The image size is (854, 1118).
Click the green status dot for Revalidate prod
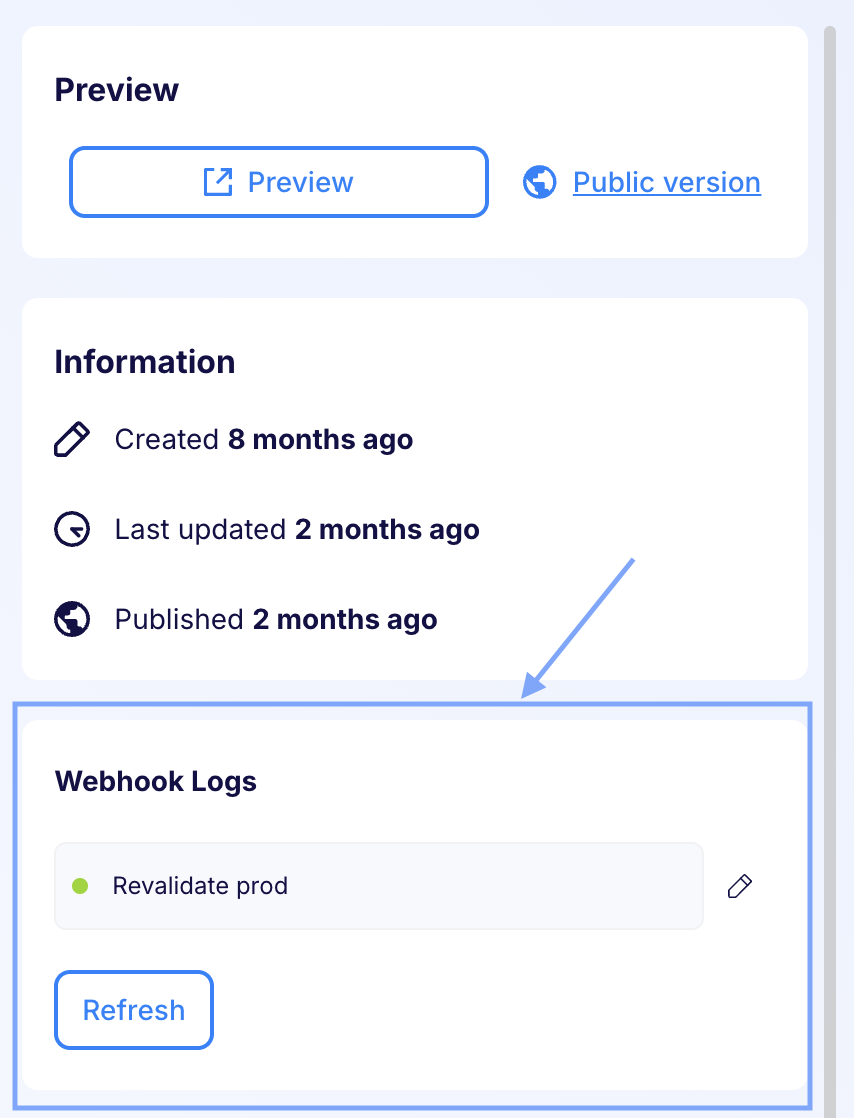tap(80, 885)
